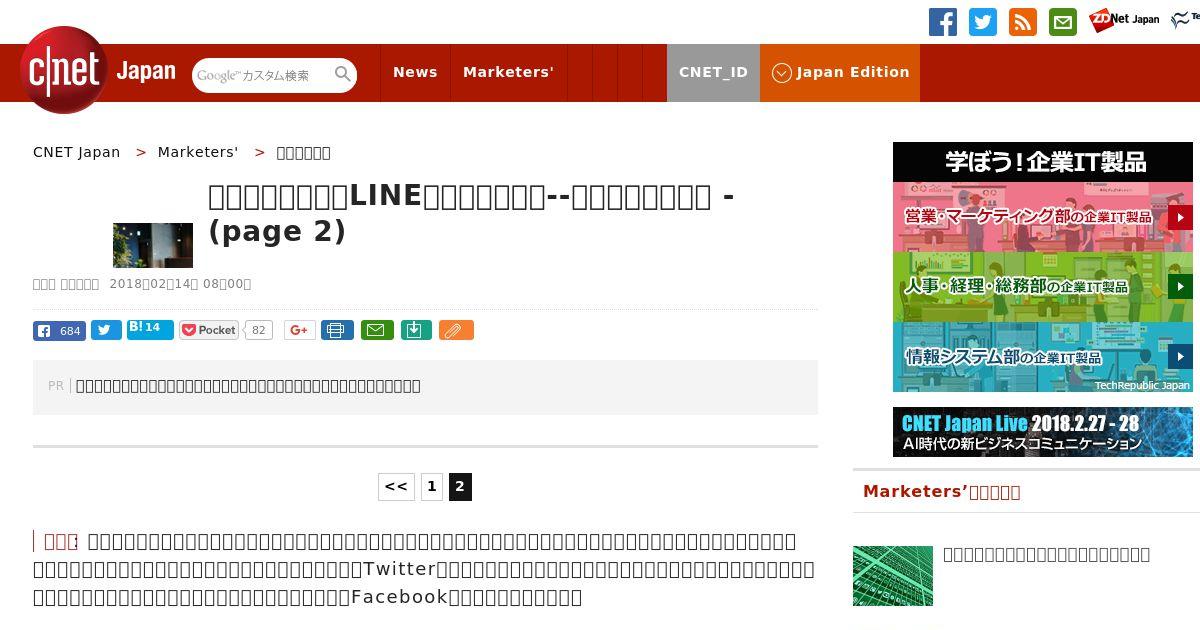
Task: Open the article thumbnail beside the headline
Action: coord(153,245)
